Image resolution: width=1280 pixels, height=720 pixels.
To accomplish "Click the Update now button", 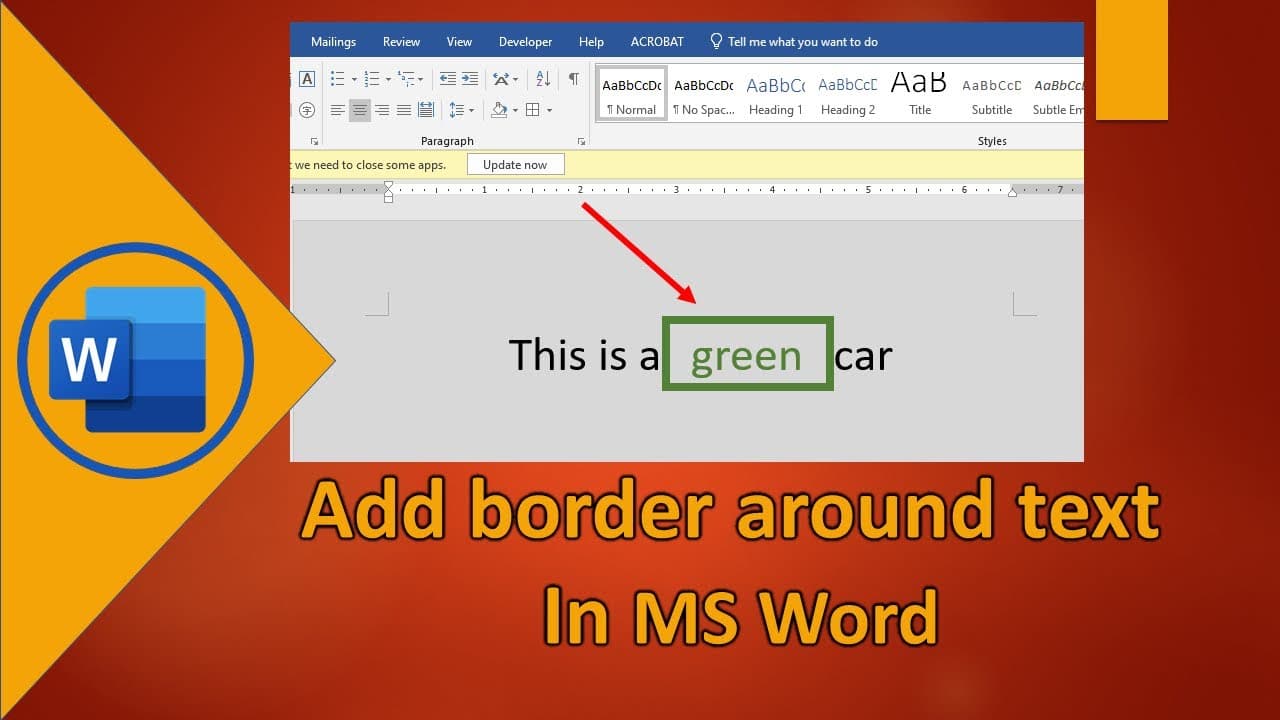I will 515,165.
